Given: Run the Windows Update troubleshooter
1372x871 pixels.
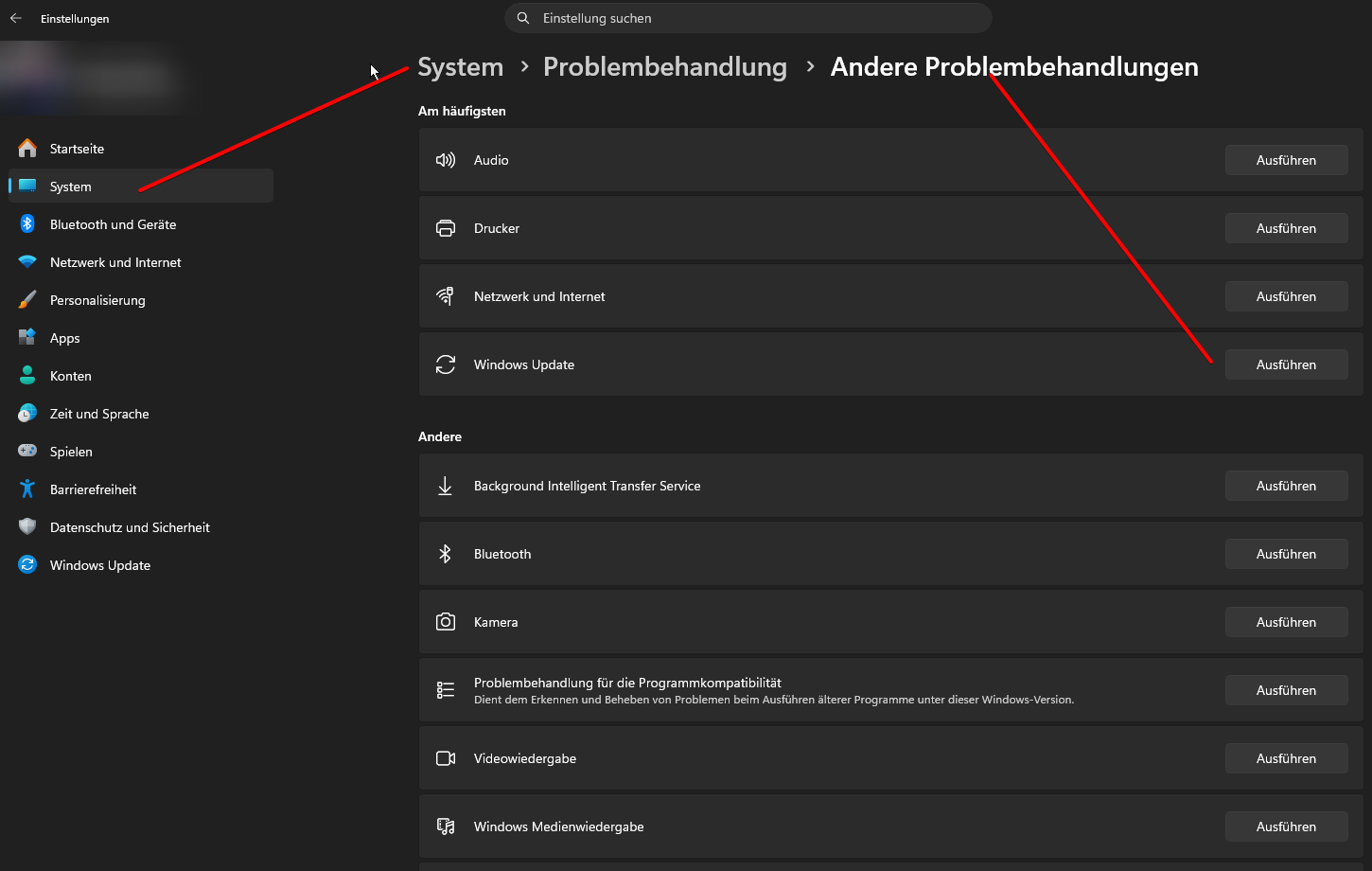Looking at the screenshot, I should click(x=1286, y=364).
